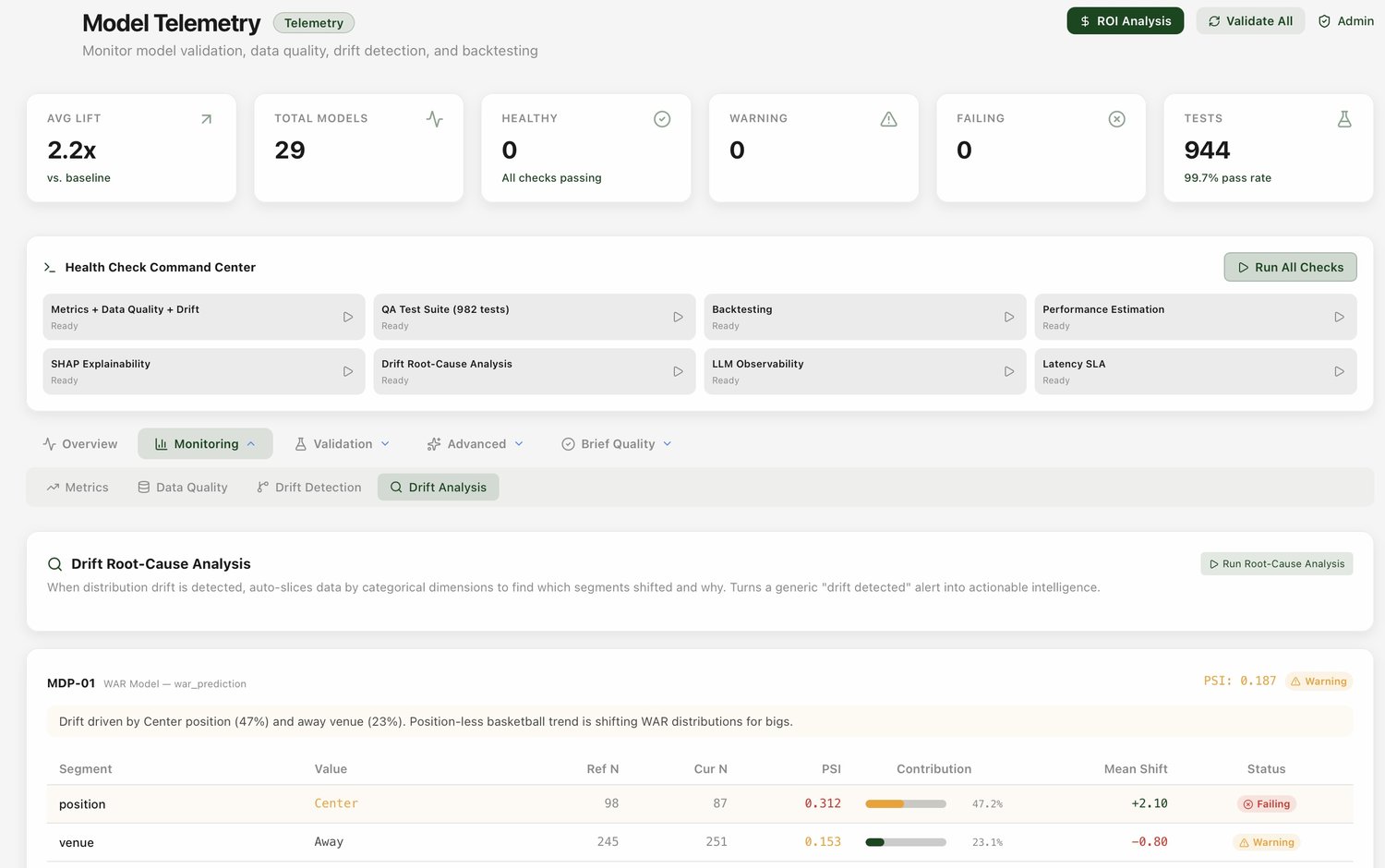Click the PSI: 0.187 value
Image resolution: width=1385 pixels, height=868 pixels.
pyautogui.click(x=1240, y=681)
